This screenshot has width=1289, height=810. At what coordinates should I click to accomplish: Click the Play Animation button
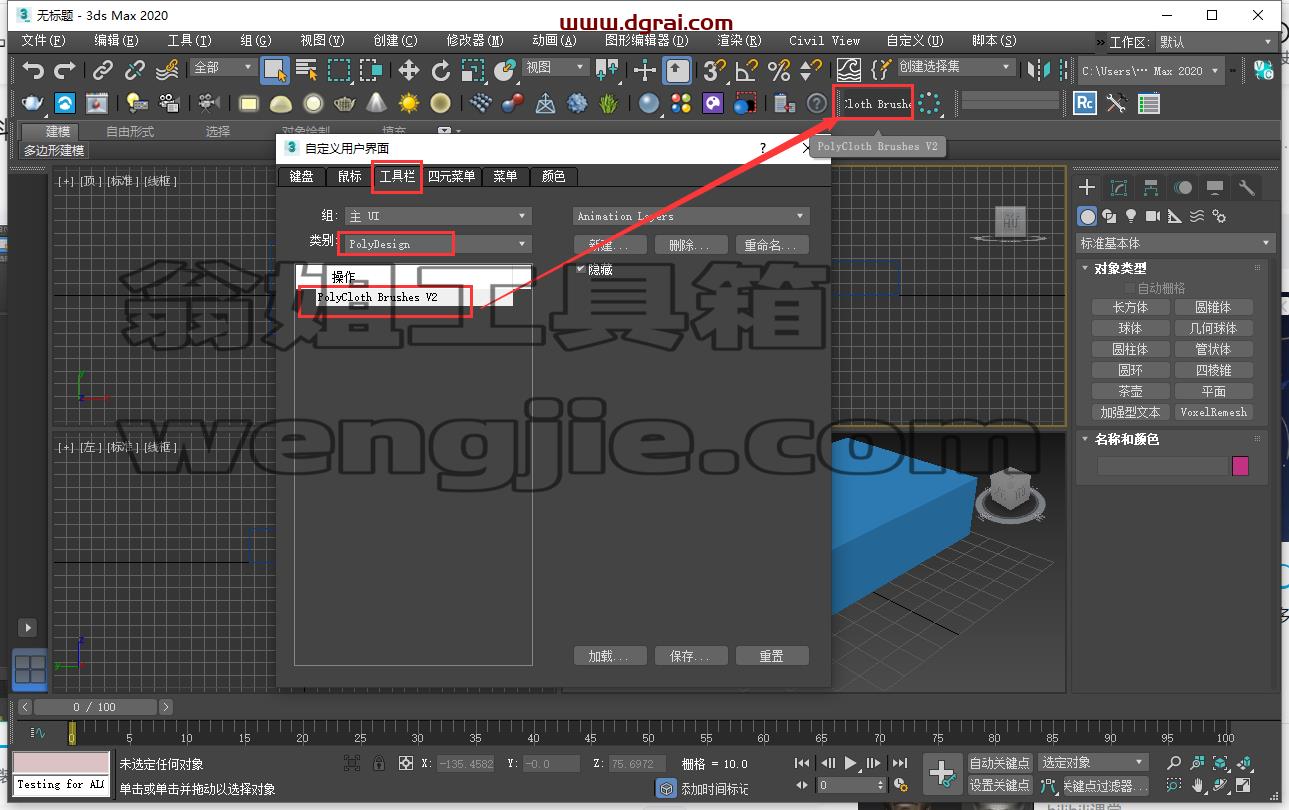point(850,763)
